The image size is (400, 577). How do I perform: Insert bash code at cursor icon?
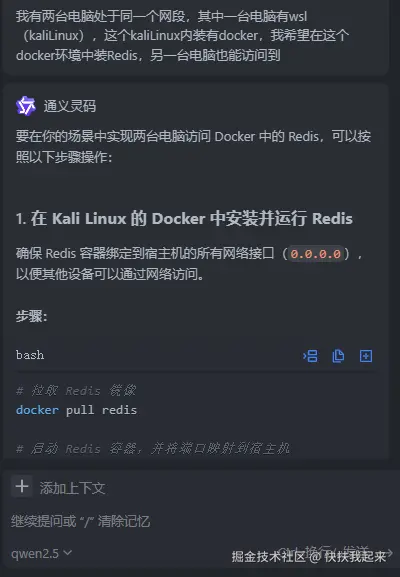pos(310,356)
